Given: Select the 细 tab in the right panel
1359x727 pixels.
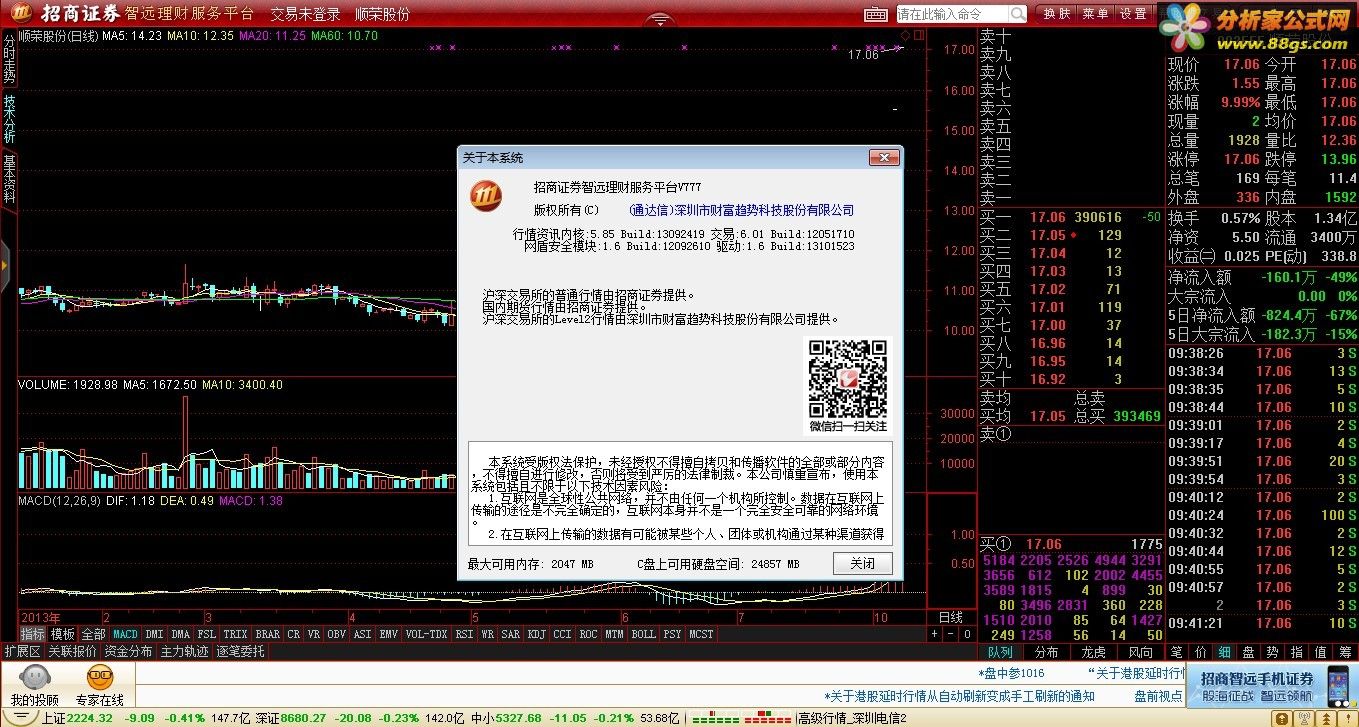Looking at the screenshot, I should 1224,652.
